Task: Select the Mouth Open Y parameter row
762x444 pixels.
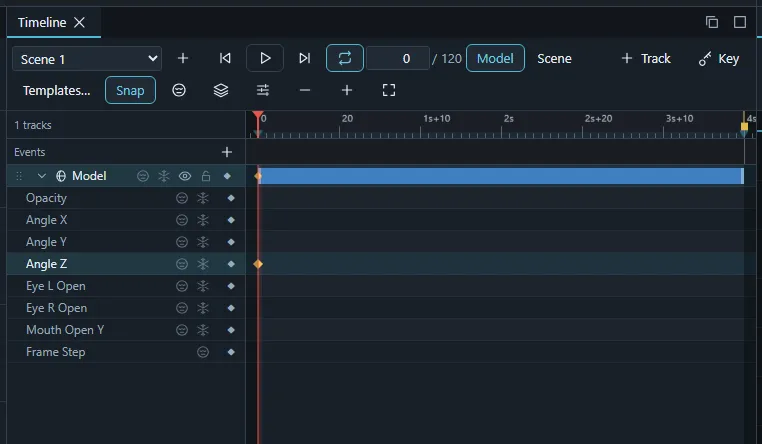Action: click(x=126, y=330)
